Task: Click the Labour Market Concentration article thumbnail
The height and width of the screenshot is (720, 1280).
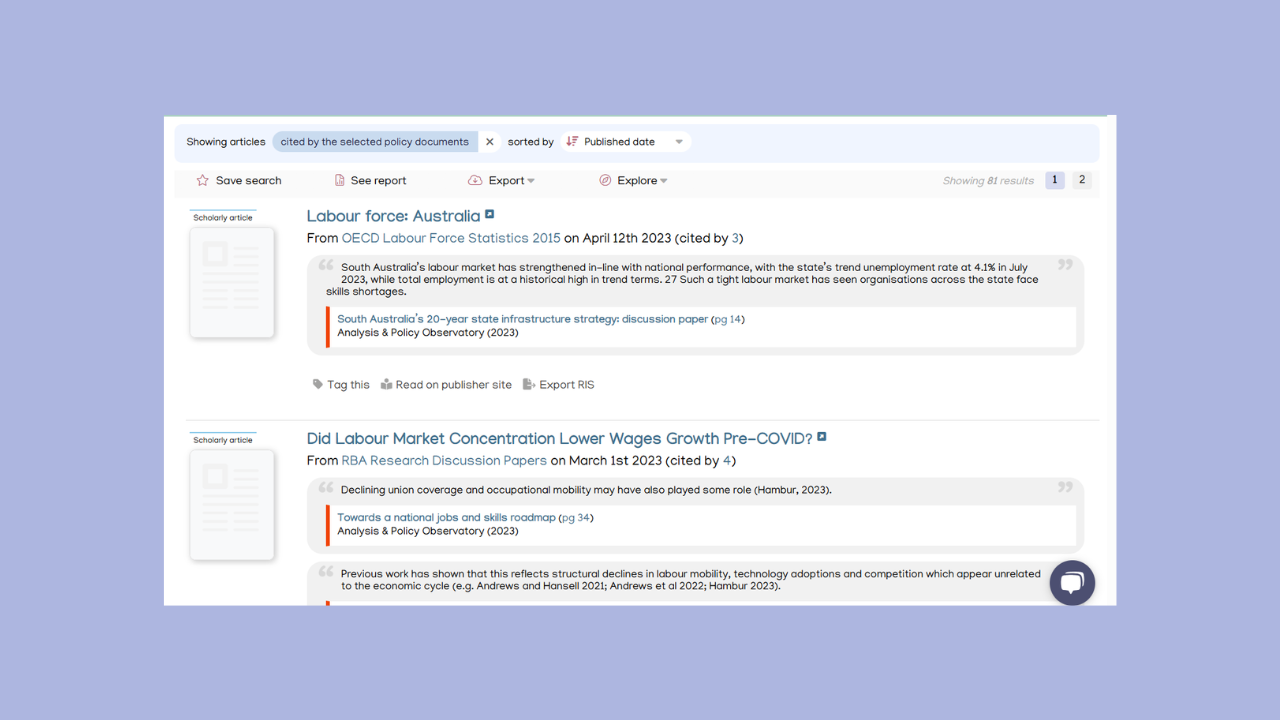Action: (x=232, y=504)
